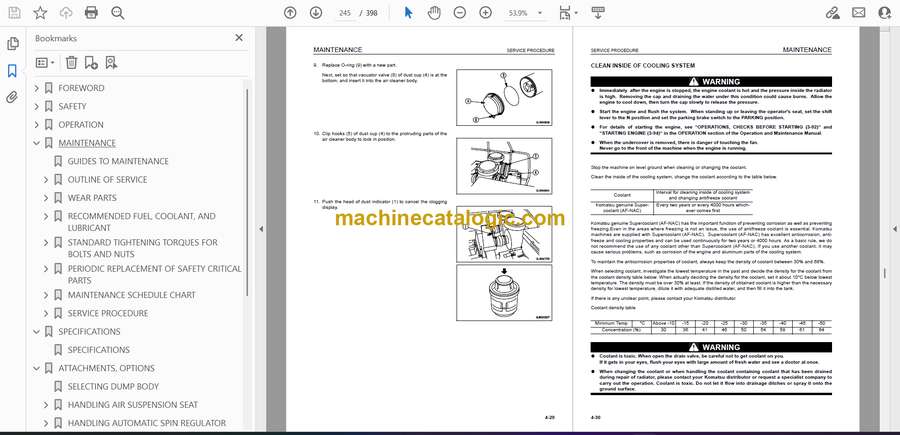The image size is (900, 435).
Task: Click the page number field showing 245
Action: pyautogui.click(x=344, y=13)
